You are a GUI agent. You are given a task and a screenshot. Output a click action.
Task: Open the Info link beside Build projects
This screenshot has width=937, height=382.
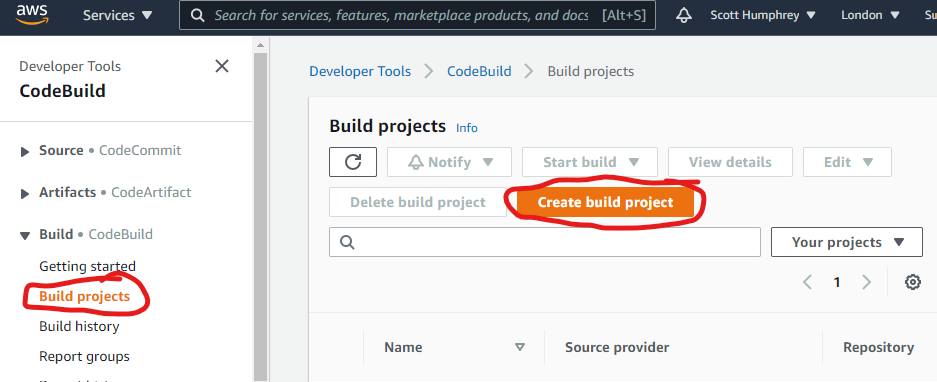(467, 128)
